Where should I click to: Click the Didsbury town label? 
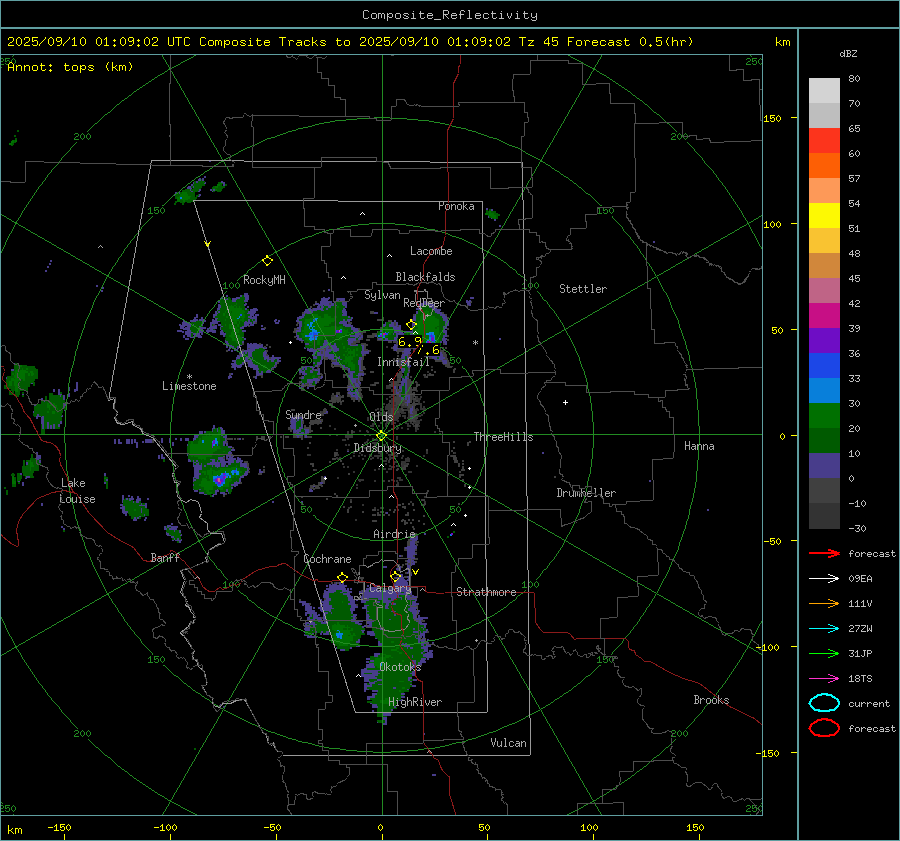point(377,448)
